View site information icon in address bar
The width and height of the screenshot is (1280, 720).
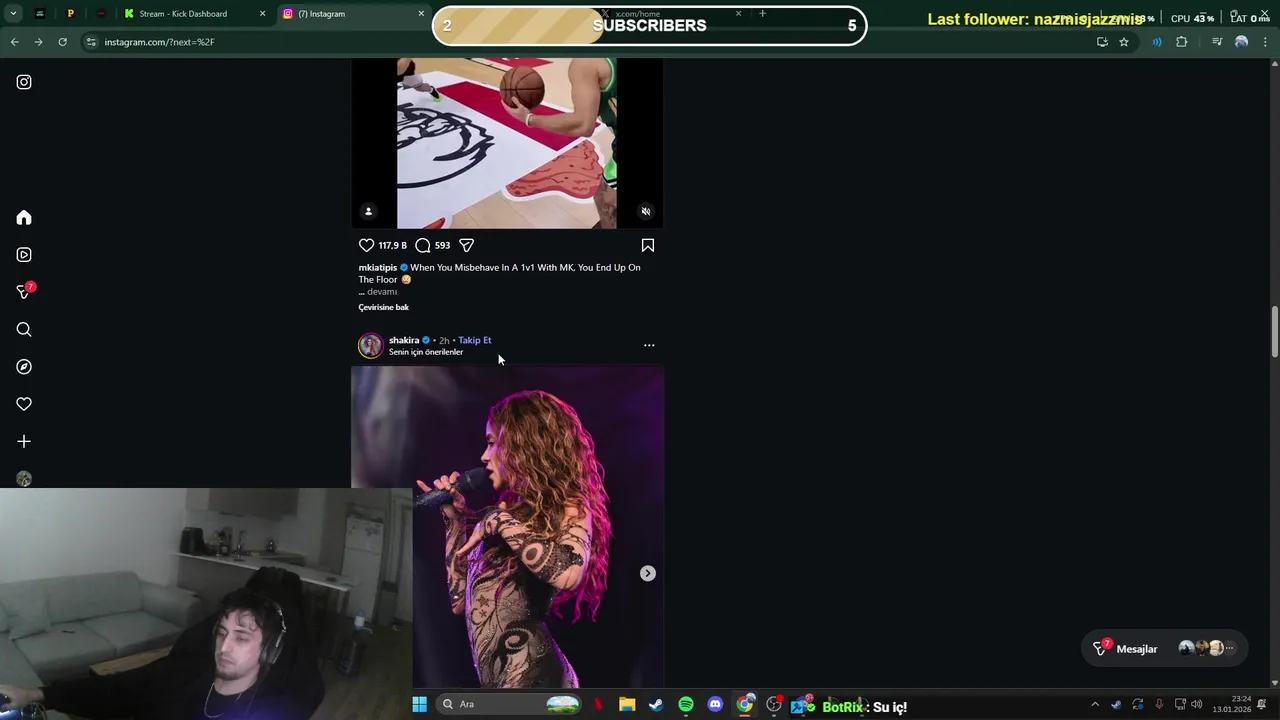tap(91, 42)
